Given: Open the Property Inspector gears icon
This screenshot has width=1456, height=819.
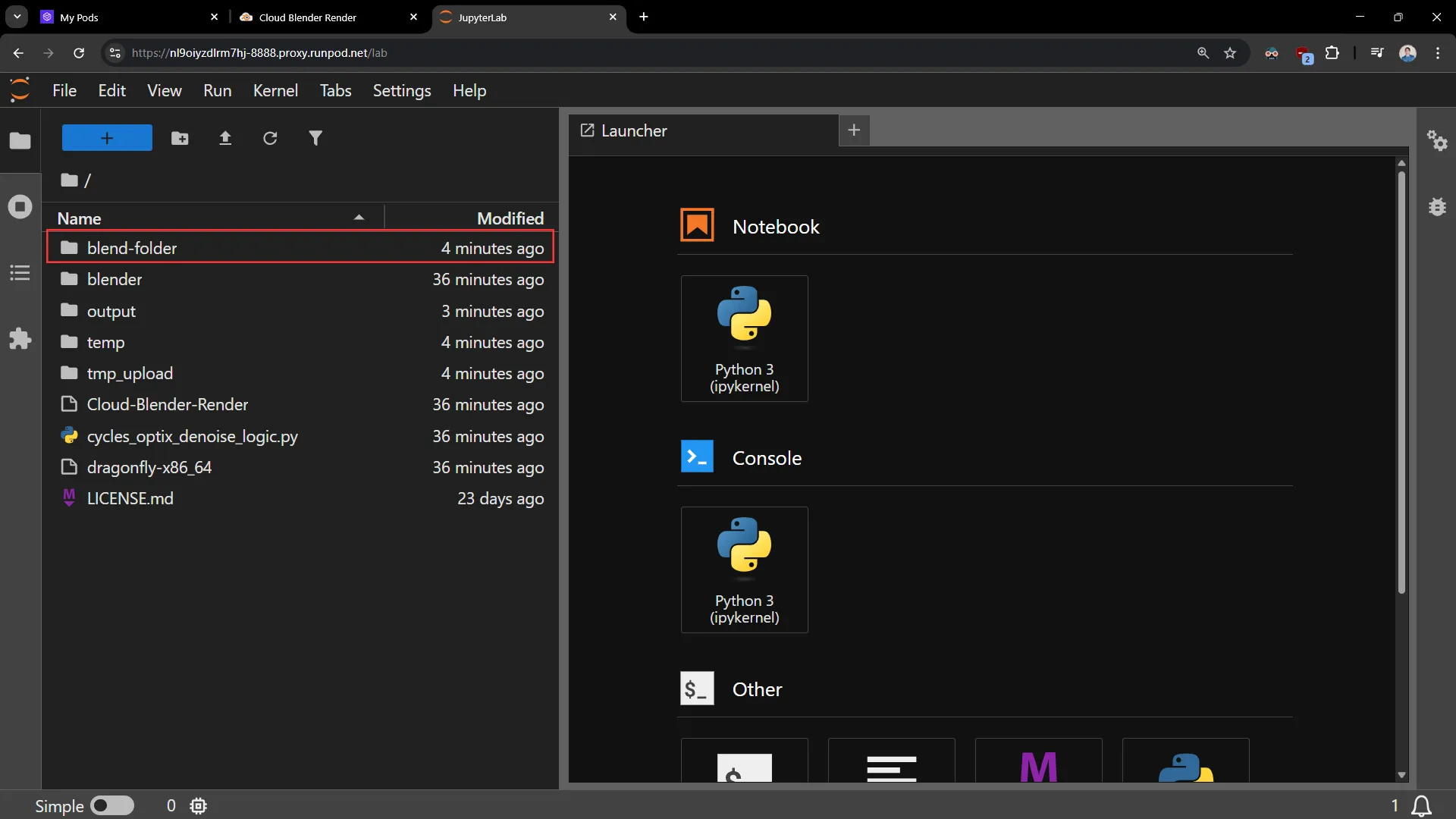Looking at the screenshot, I should (x=1437, y=140).
